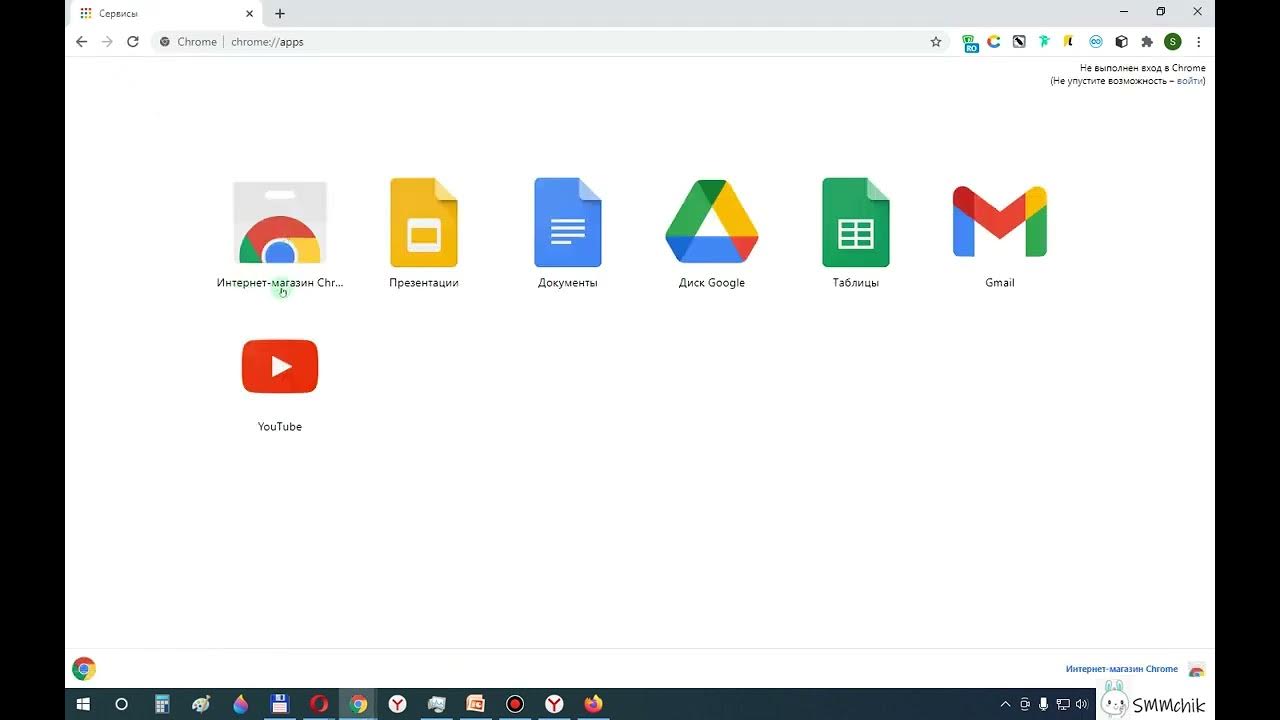1280x720 pixels.
Task: Click the teal figure extension icon
Action: tap(1044, 42)
